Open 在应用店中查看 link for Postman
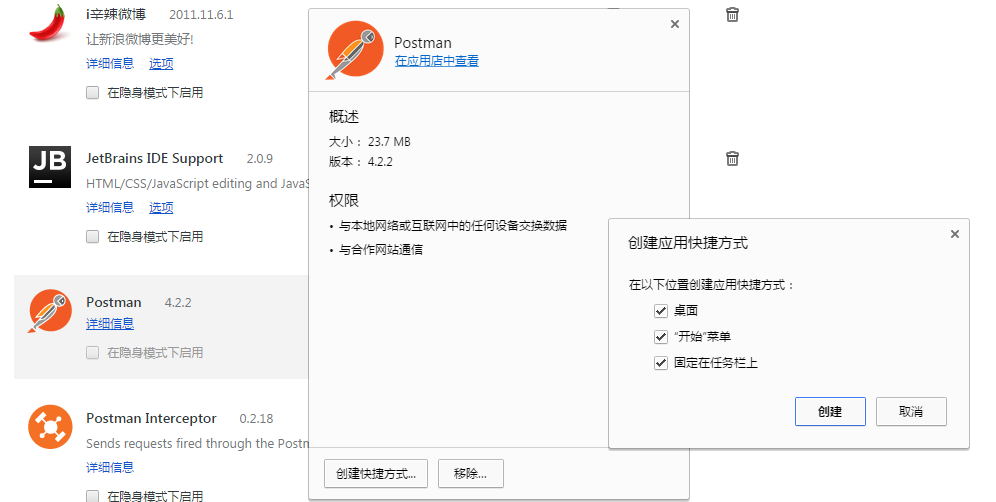 (x=436, y=61)
